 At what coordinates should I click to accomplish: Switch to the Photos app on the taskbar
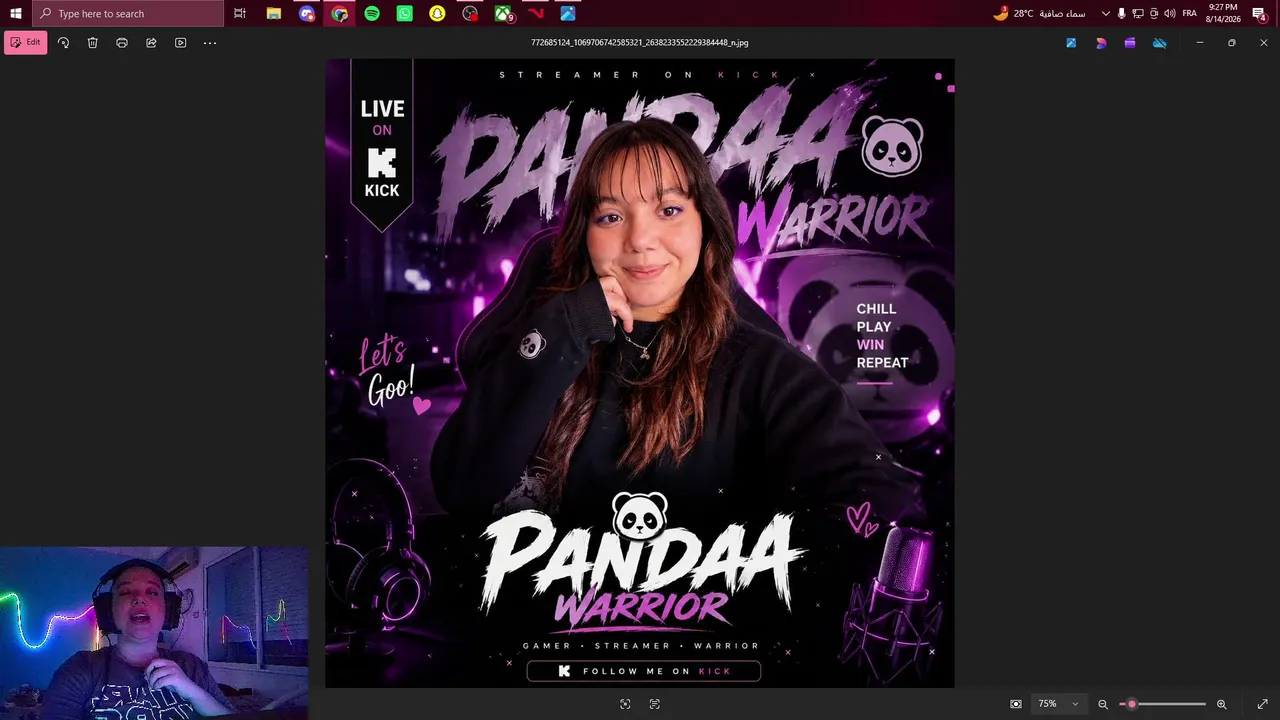point(568,13)
